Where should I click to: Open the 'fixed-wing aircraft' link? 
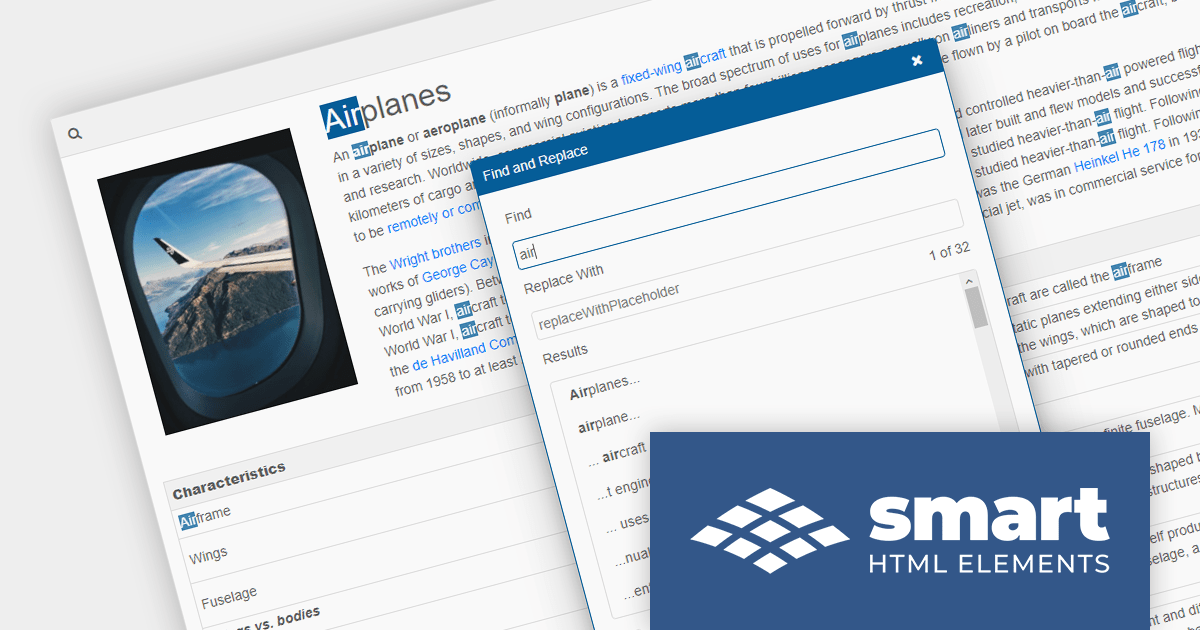click(x=674, y=68)
